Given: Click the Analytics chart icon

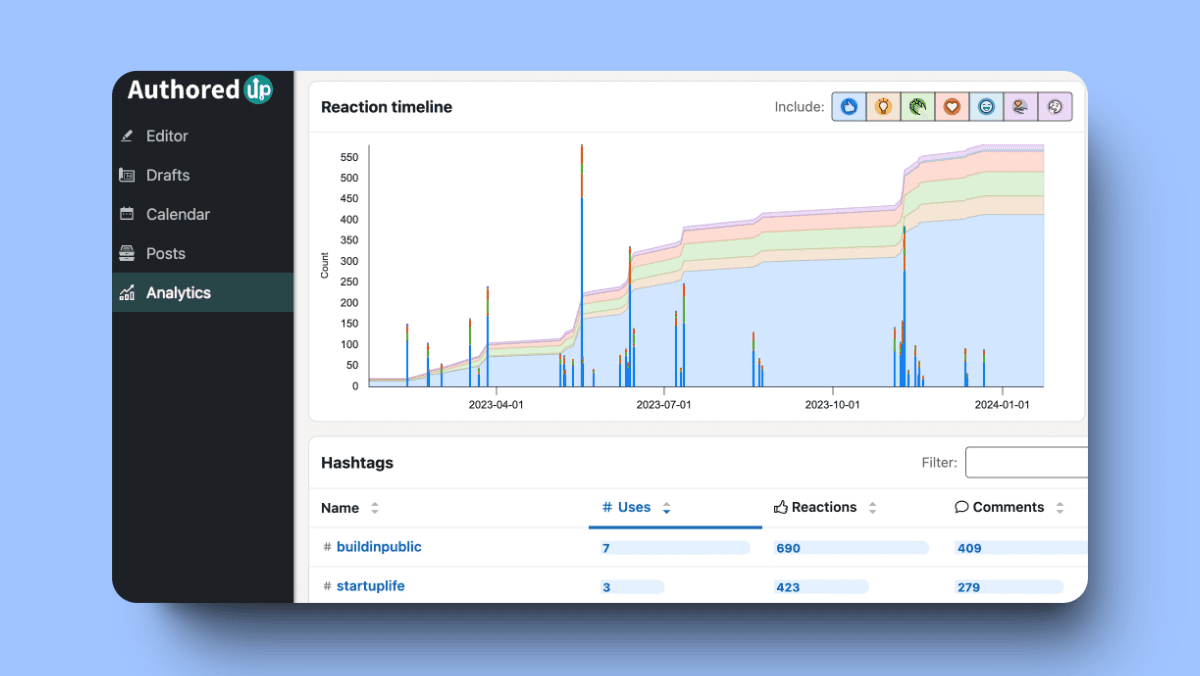Looking at the screenshot, I should pyautogui.click(x=127, y=293).
